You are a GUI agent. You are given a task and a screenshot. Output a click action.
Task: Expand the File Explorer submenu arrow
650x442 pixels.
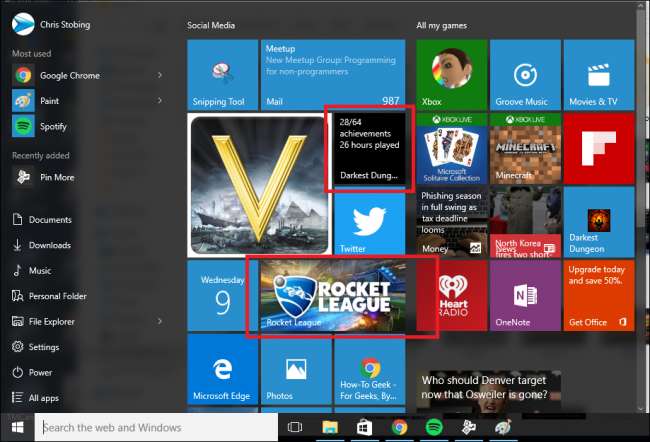pos(160,321)
